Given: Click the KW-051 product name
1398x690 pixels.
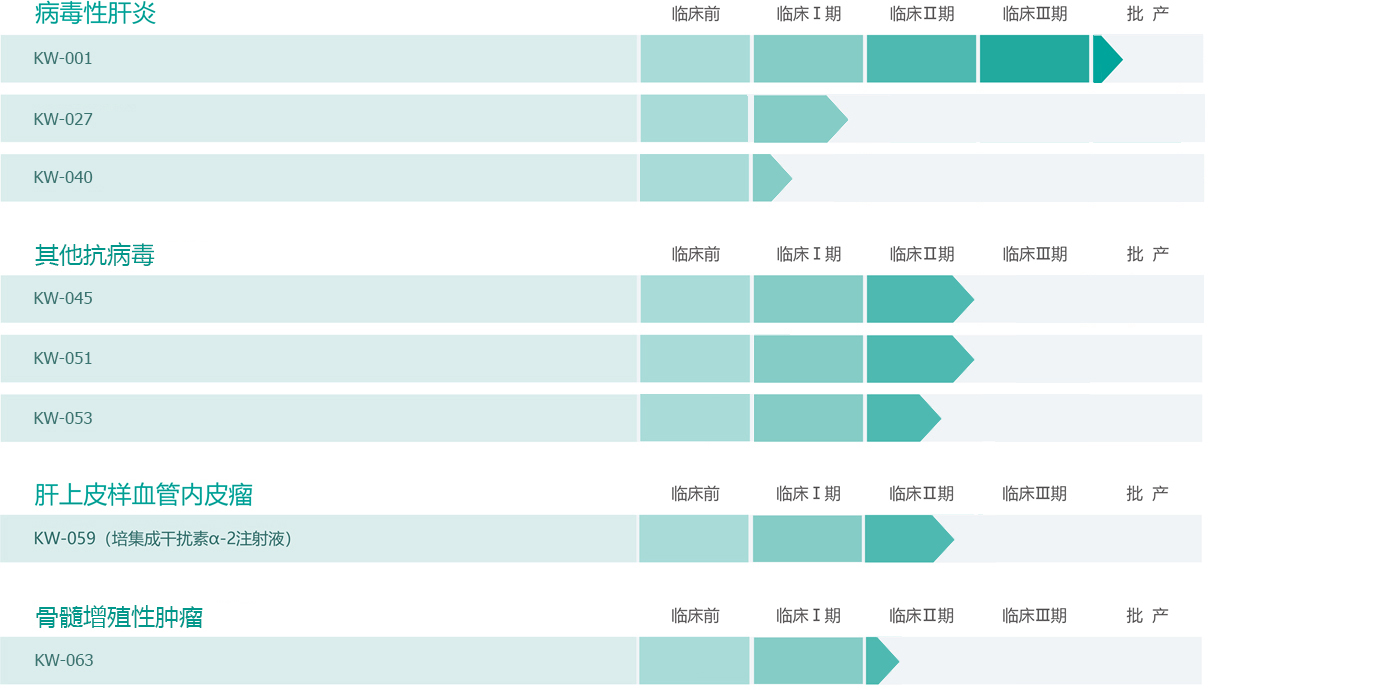Looking at the screenshot, I should [x=63, y=358].
